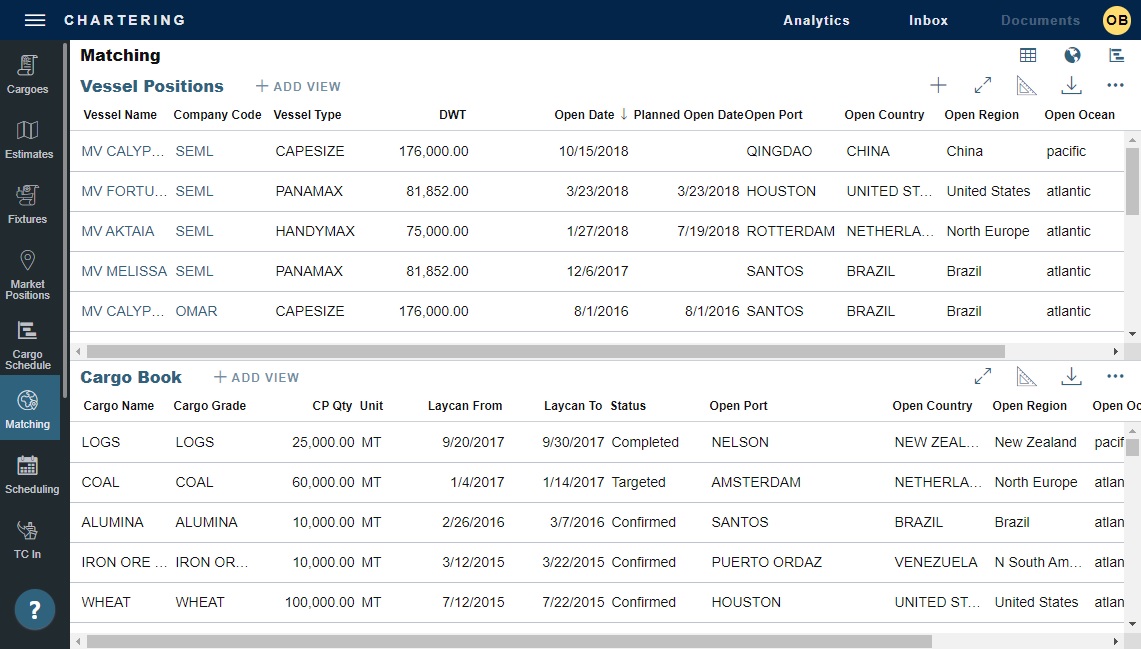The image size is (1141, 649).
Task: Click Add View beside Vessel Positions
Action: click(298, 87)
